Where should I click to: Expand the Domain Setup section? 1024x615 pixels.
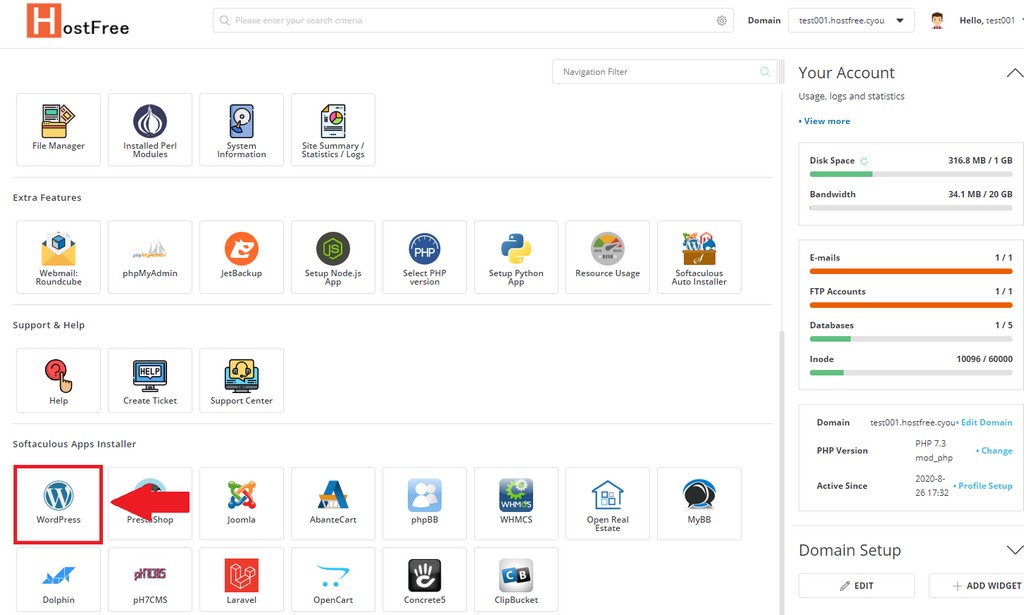click(x=1013, y=550)
